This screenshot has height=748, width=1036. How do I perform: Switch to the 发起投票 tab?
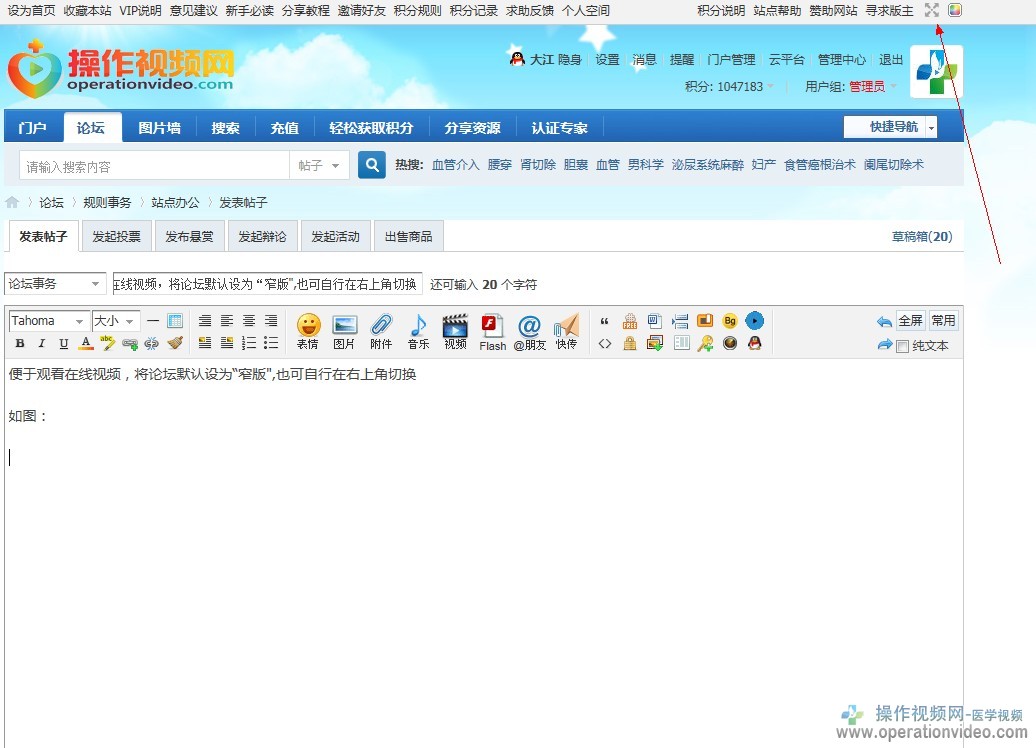(116, 237)
